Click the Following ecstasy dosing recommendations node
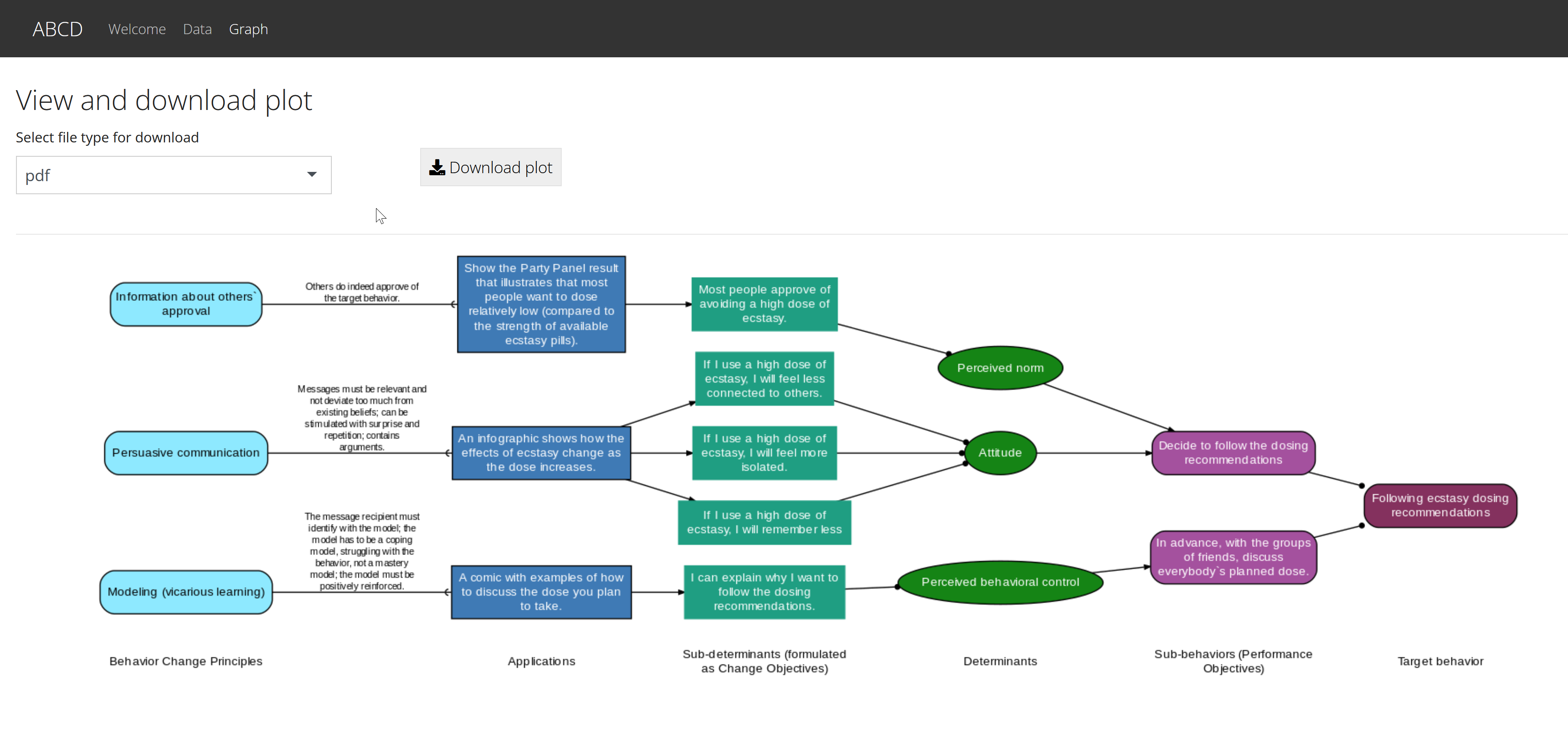 (x=1440, y=506)
